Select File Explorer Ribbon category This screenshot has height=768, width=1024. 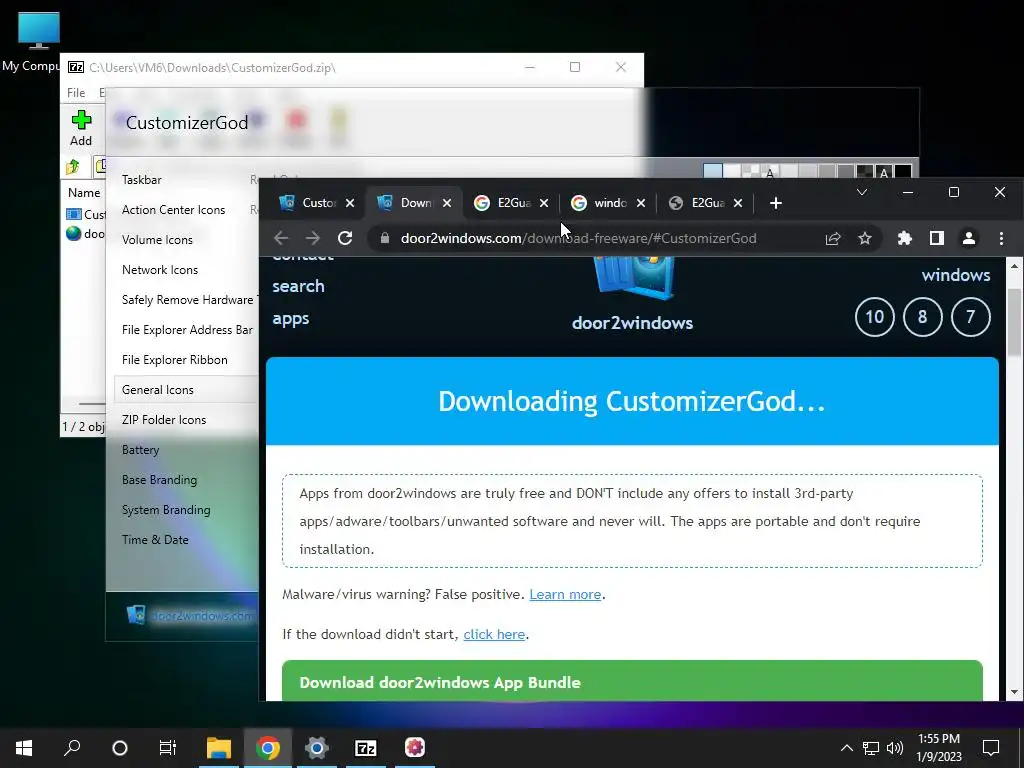(174, 360)
